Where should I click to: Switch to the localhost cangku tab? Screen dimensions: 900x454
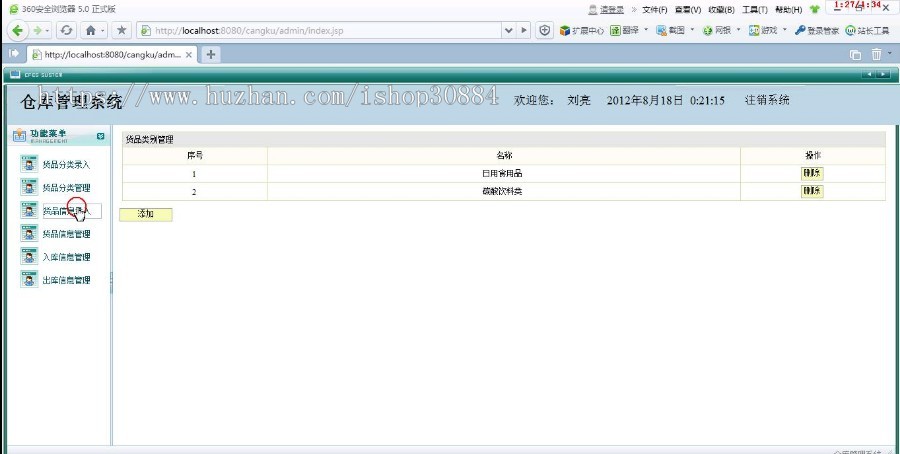pyautogui.click(x=112, y=55)
